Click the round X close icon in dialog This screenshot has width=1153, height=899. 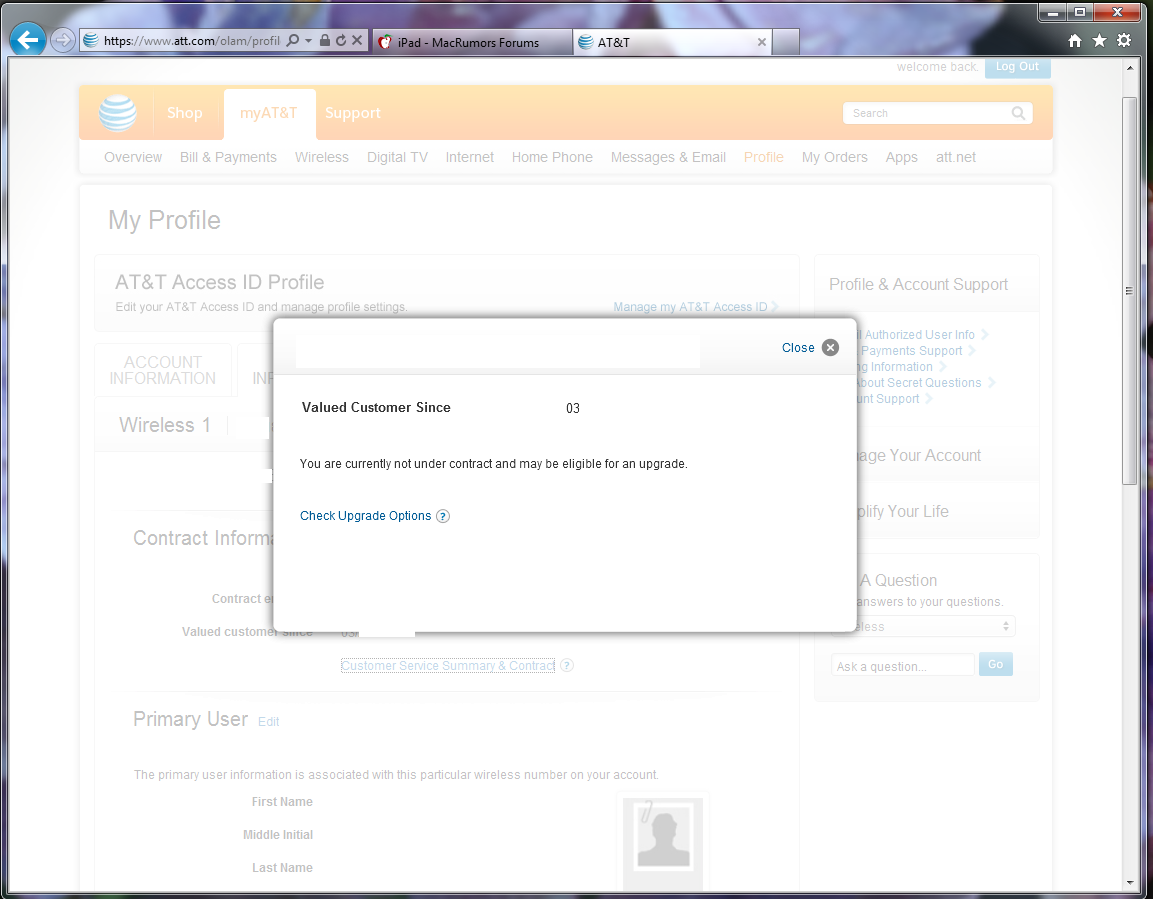[x=830, y=348]
